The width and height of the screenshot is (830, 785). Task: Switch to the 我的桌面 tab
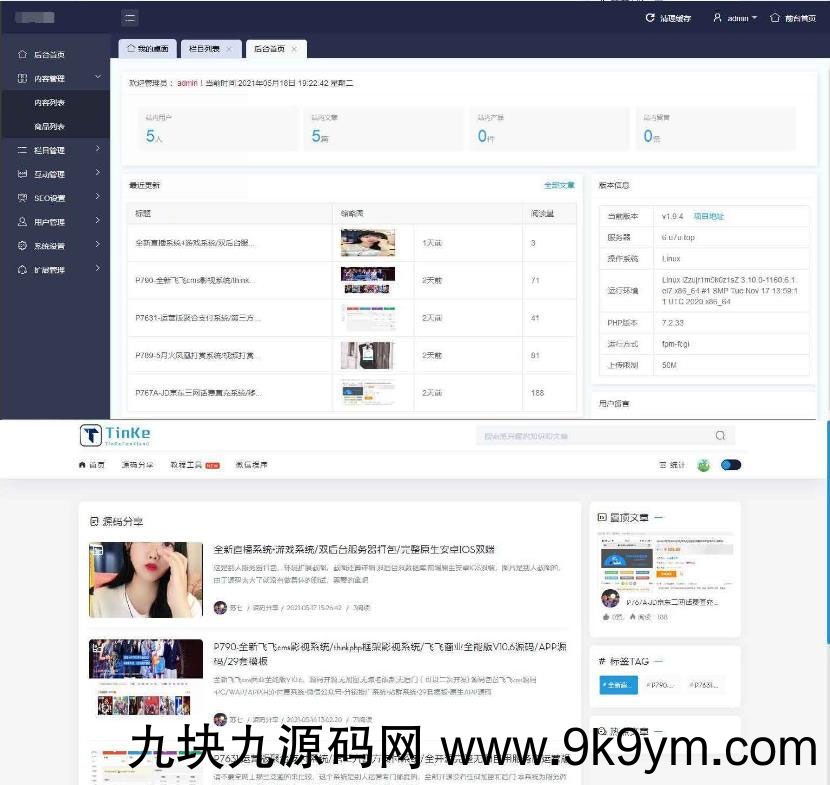pyautogui.click(x=148, y=48)
